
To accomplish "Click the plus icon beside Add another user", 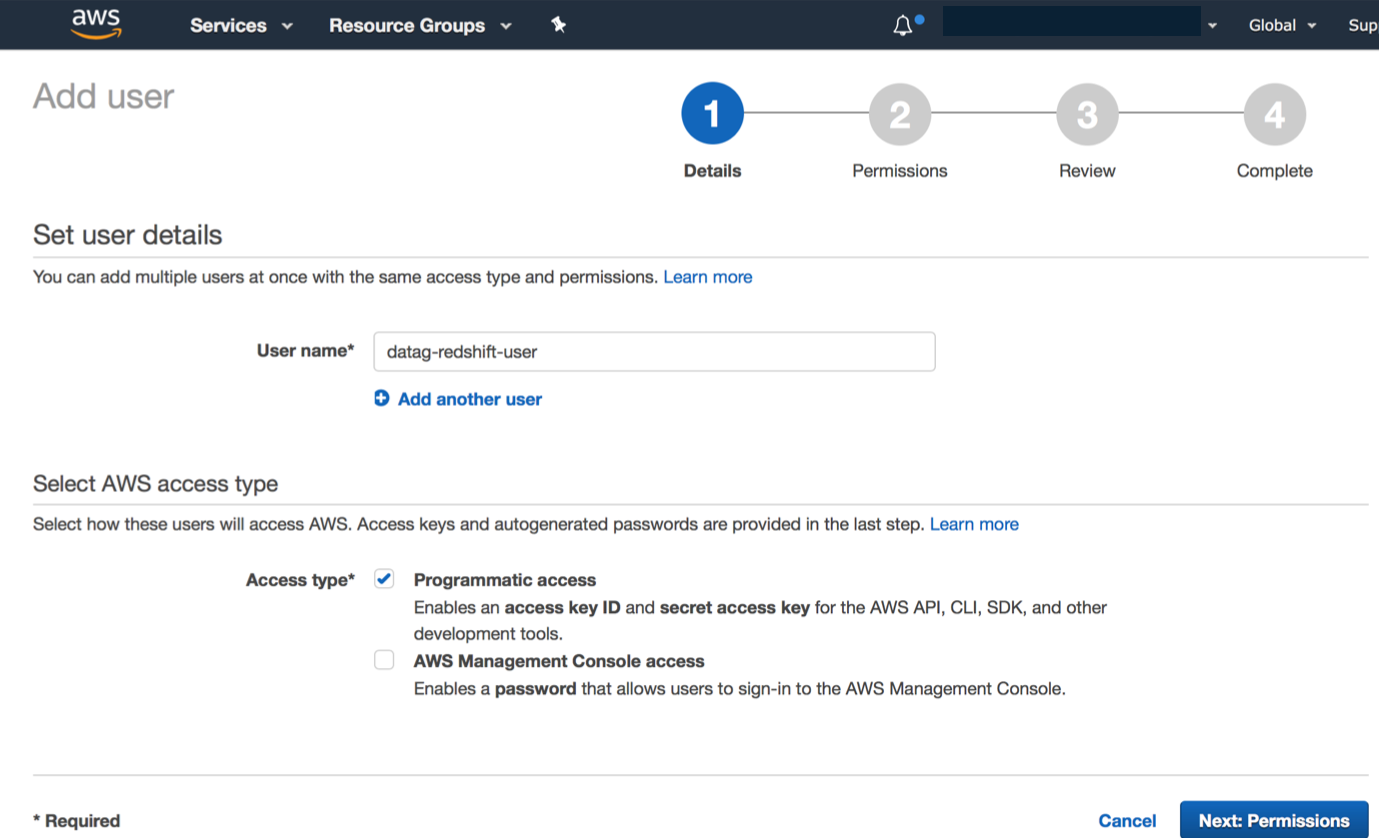I will [381, 398].
